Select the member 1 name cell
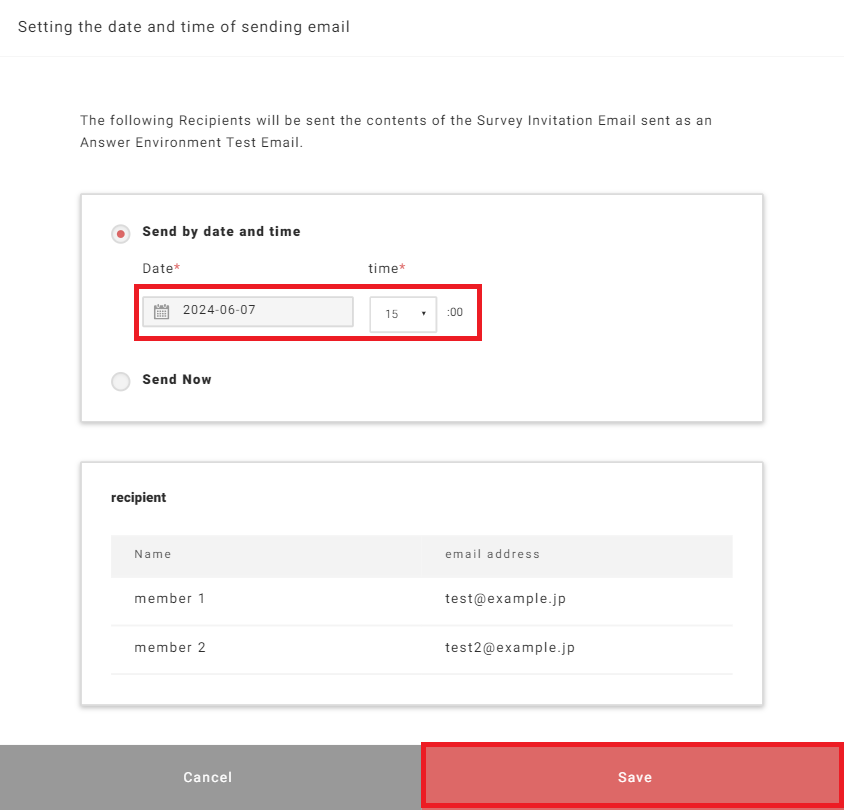The height and width of the screenshot is (810, 844). (170, 598)
